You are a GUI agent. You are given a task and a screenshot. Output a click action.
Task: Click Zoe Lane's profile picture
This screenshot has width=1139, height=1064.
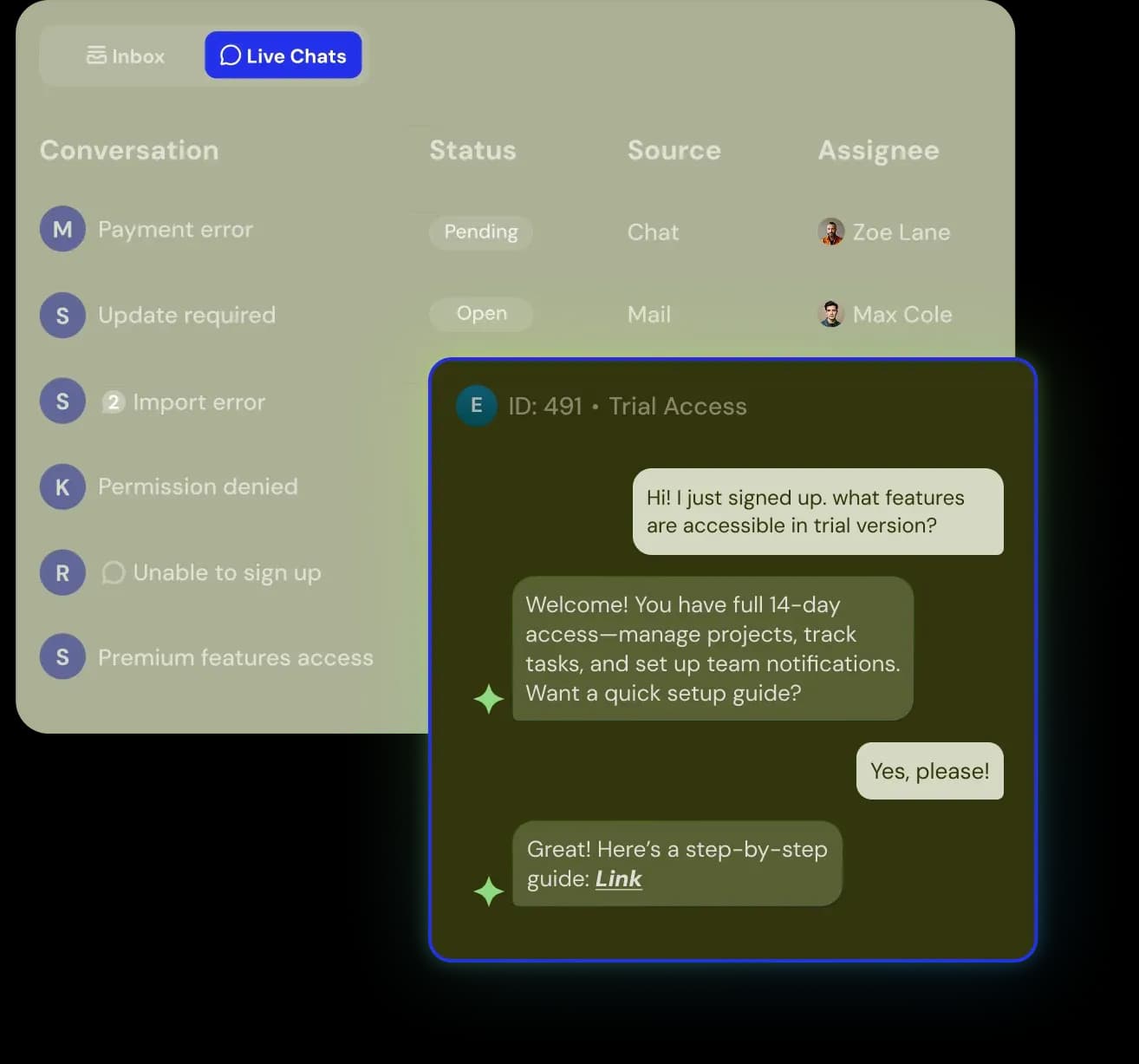pyautogui.click(x=830, y=232)
